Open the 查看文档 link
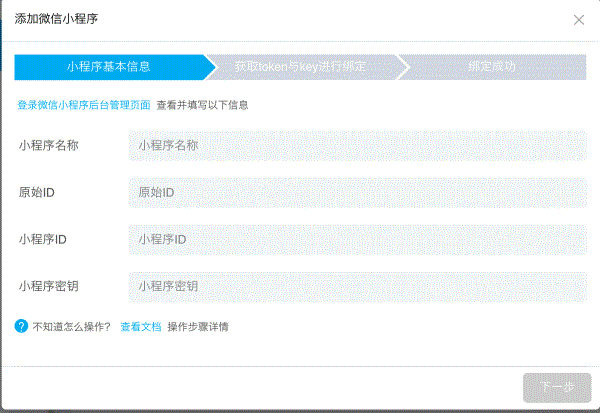Viewport: 600px width, 413px height. coord(140,327)
